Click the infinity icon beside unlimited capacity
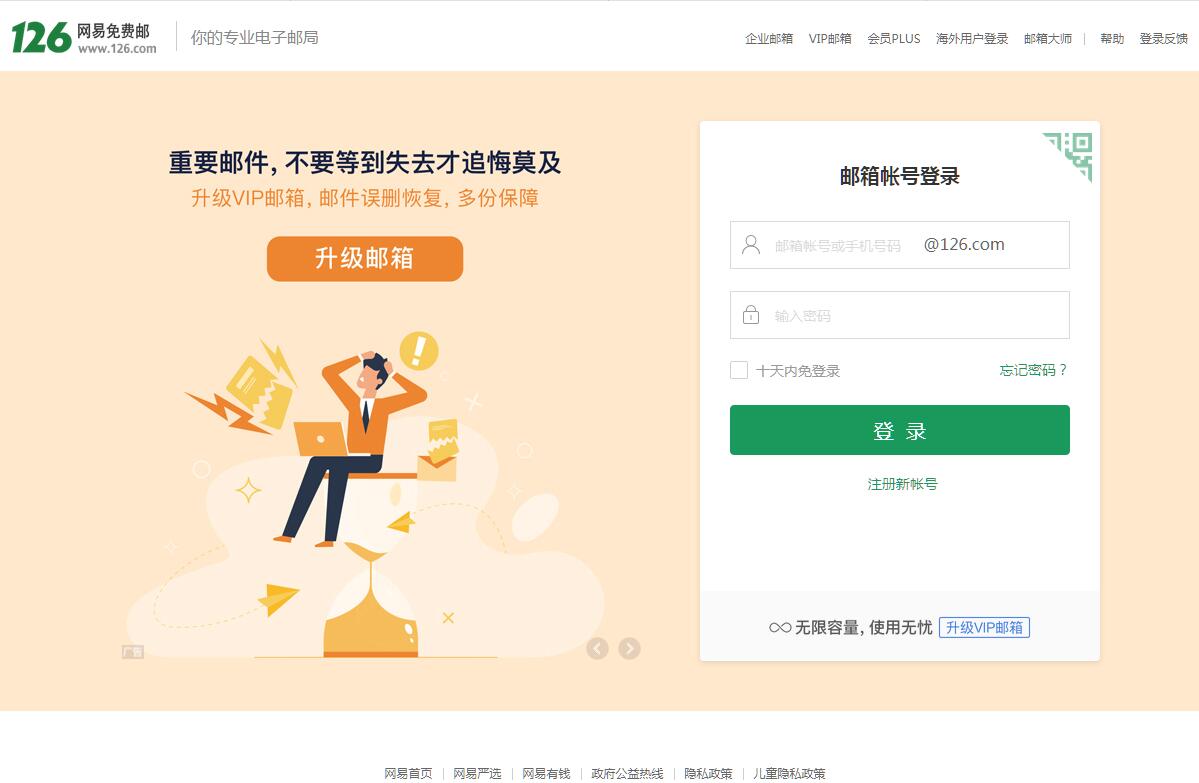The height and width of the screenshot is (783, 1199). tap(780, 628)
